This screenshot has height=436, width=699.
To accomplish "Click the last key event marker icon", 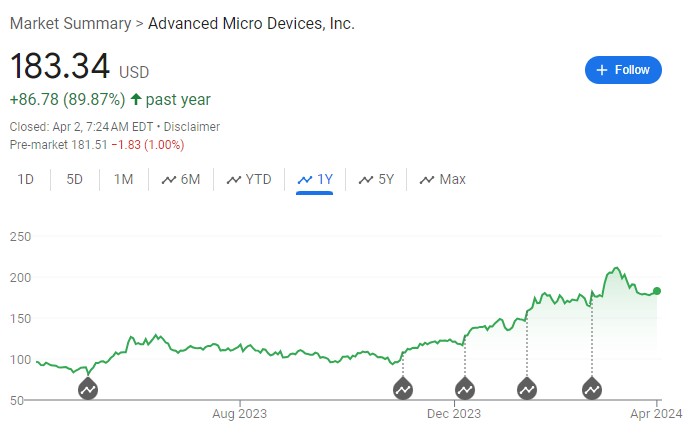I will [x=592, y=388].
